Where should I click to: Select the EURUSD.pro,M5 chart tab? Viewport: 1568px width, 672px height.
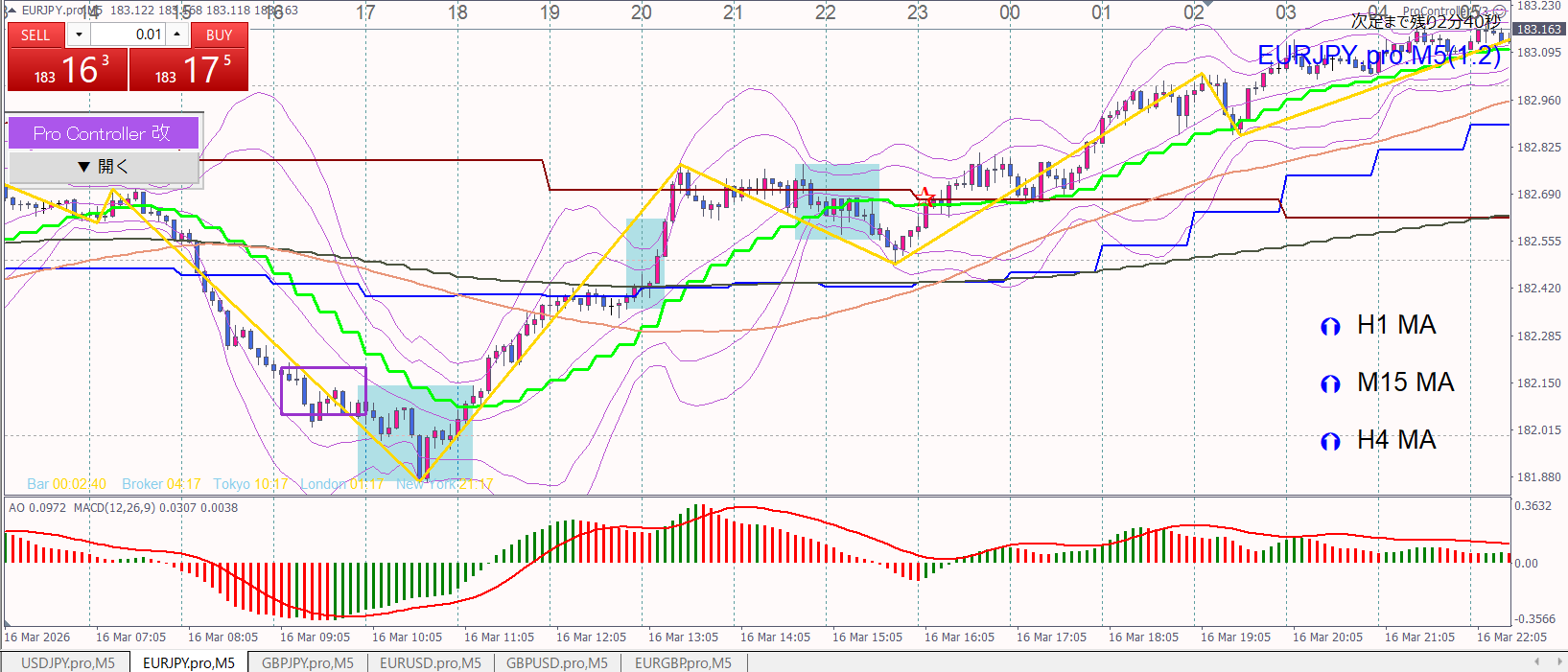[x=430, y=663]
